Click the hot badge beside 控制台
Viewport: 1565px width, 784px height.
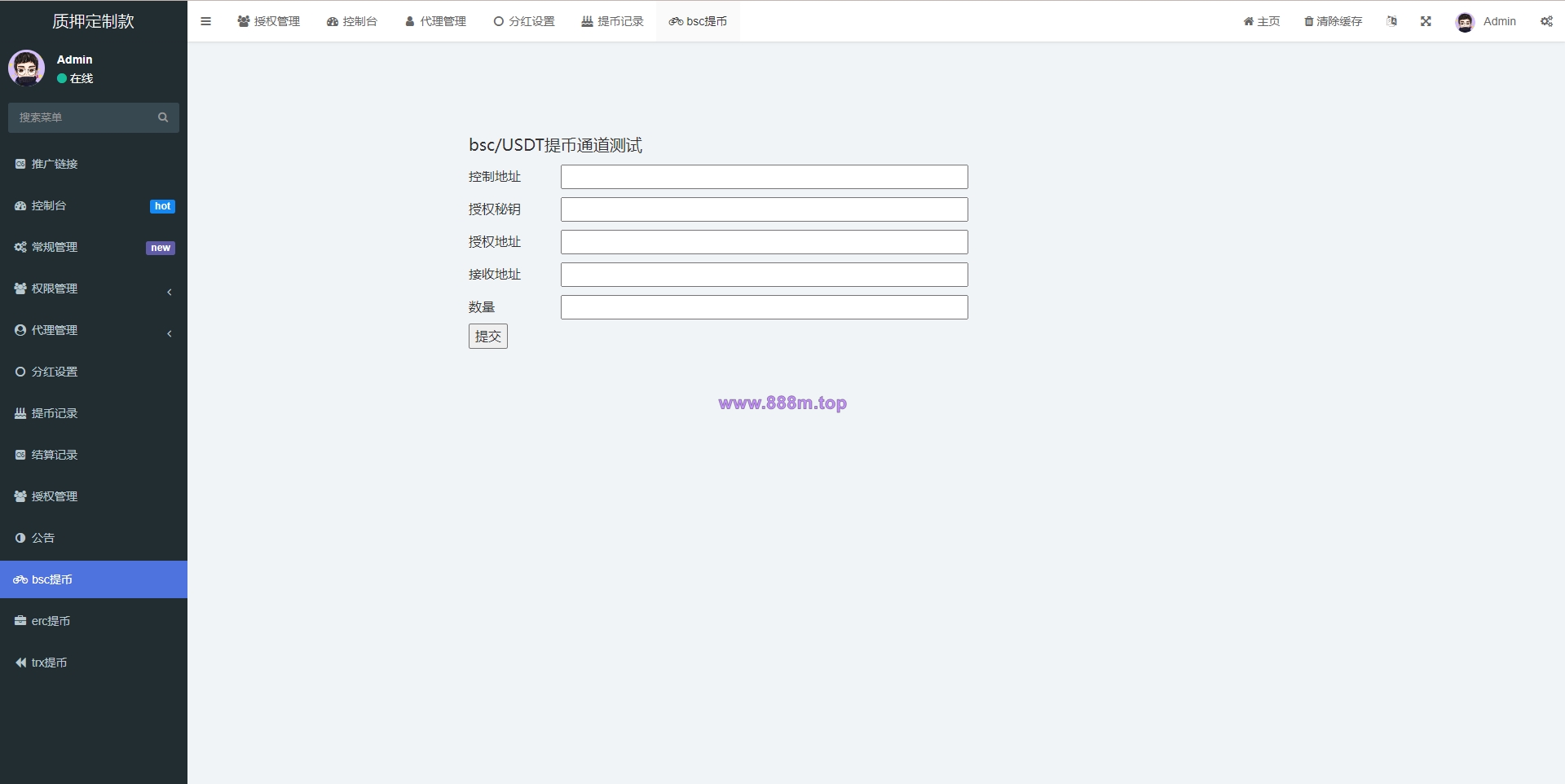[x=163, y=206]
